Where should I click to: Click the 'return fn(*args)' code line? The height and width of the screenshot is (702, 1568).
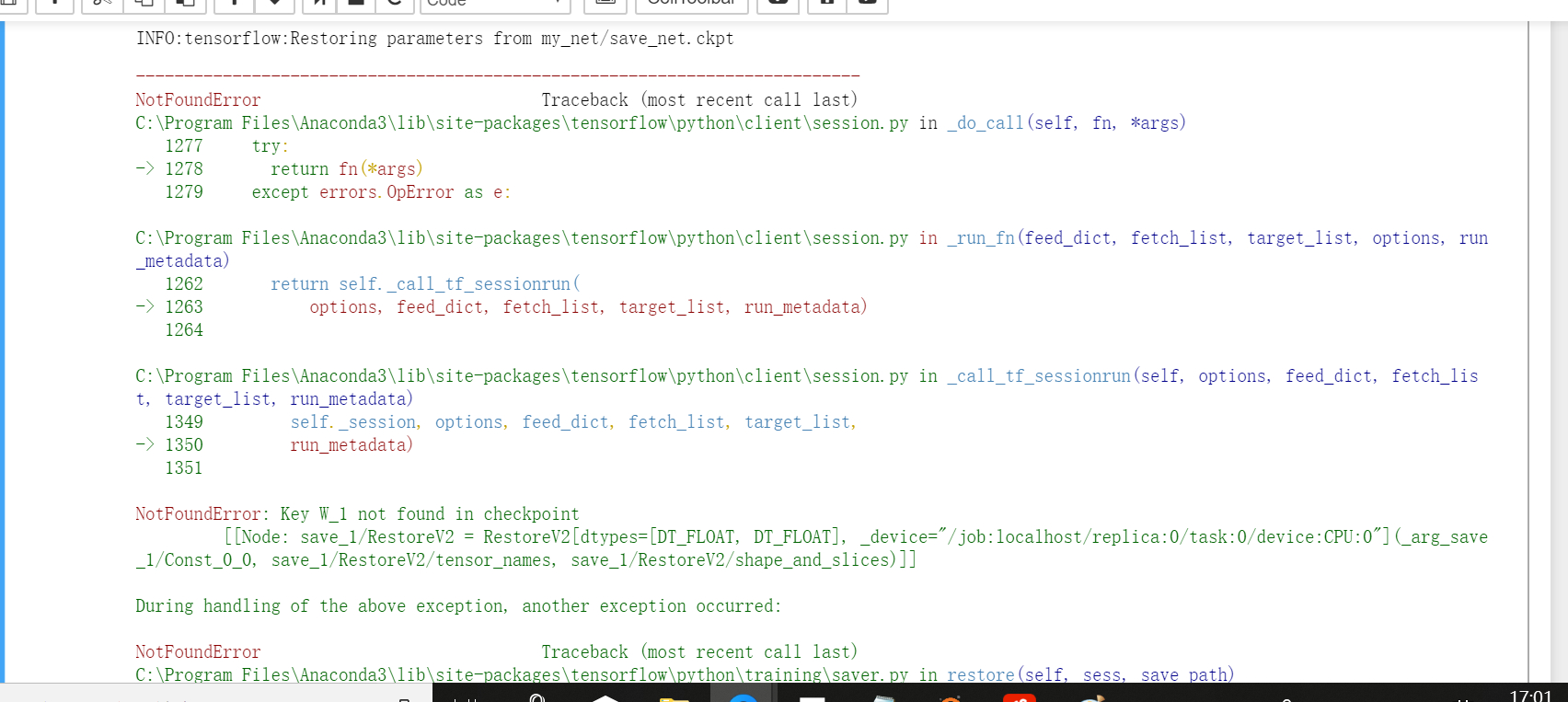[347, 169]
